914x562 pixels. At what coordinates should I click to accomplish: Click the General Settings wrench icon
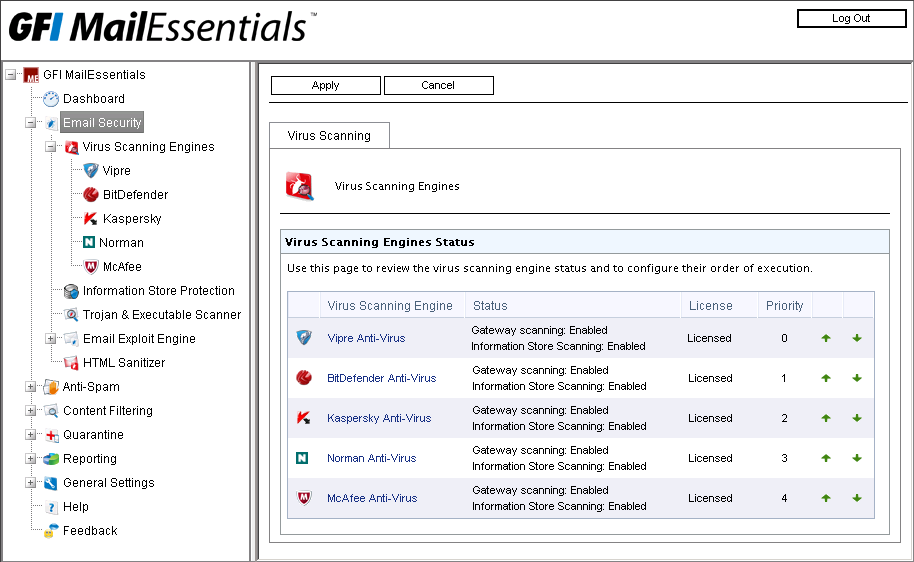[x=51, y=483]
